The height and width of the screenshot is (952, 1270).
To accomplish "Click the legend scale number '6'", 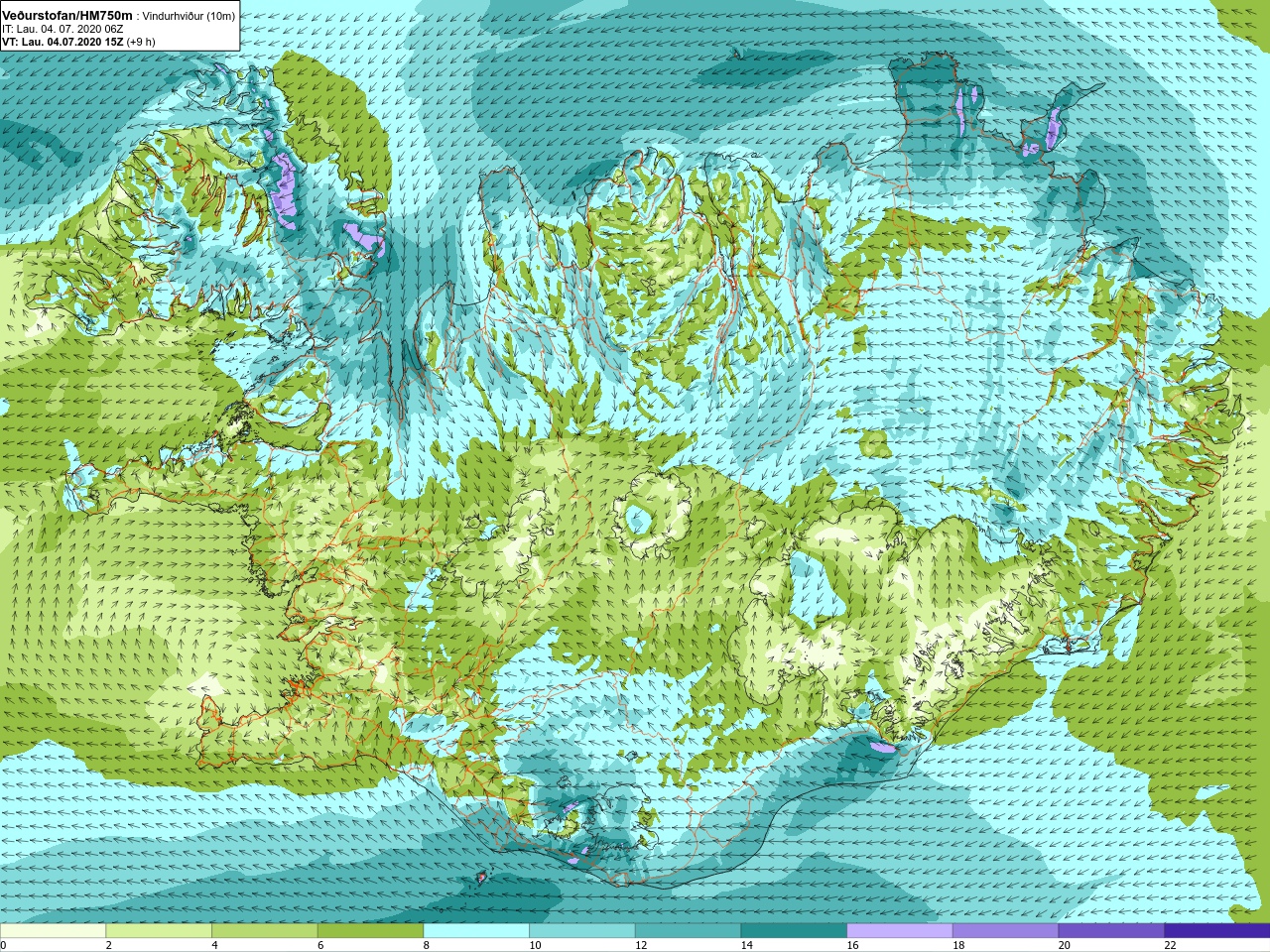I will tap(320, 945).
